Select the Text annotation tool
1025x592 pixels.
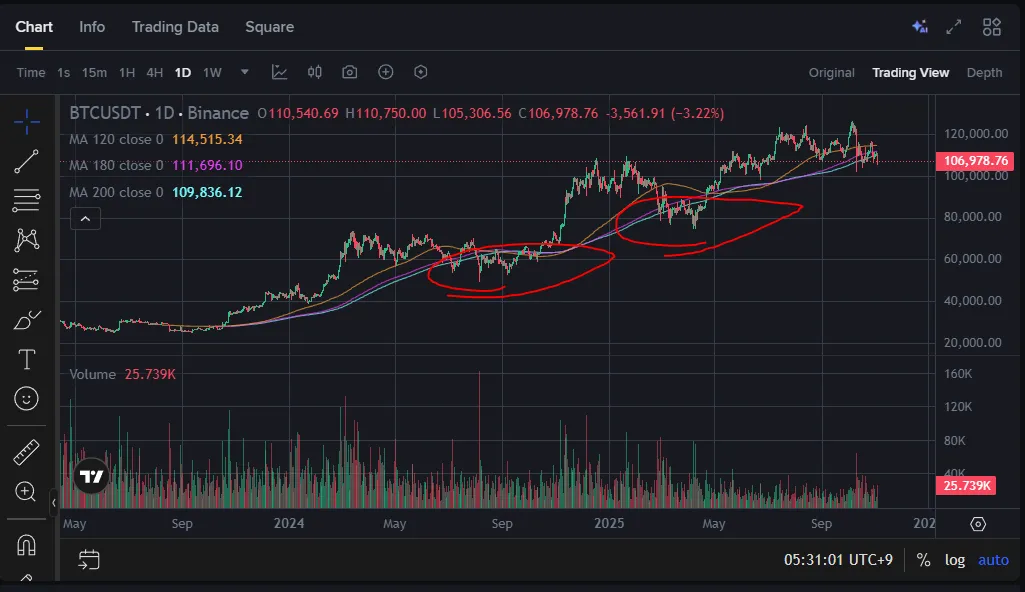click(27, 359)
